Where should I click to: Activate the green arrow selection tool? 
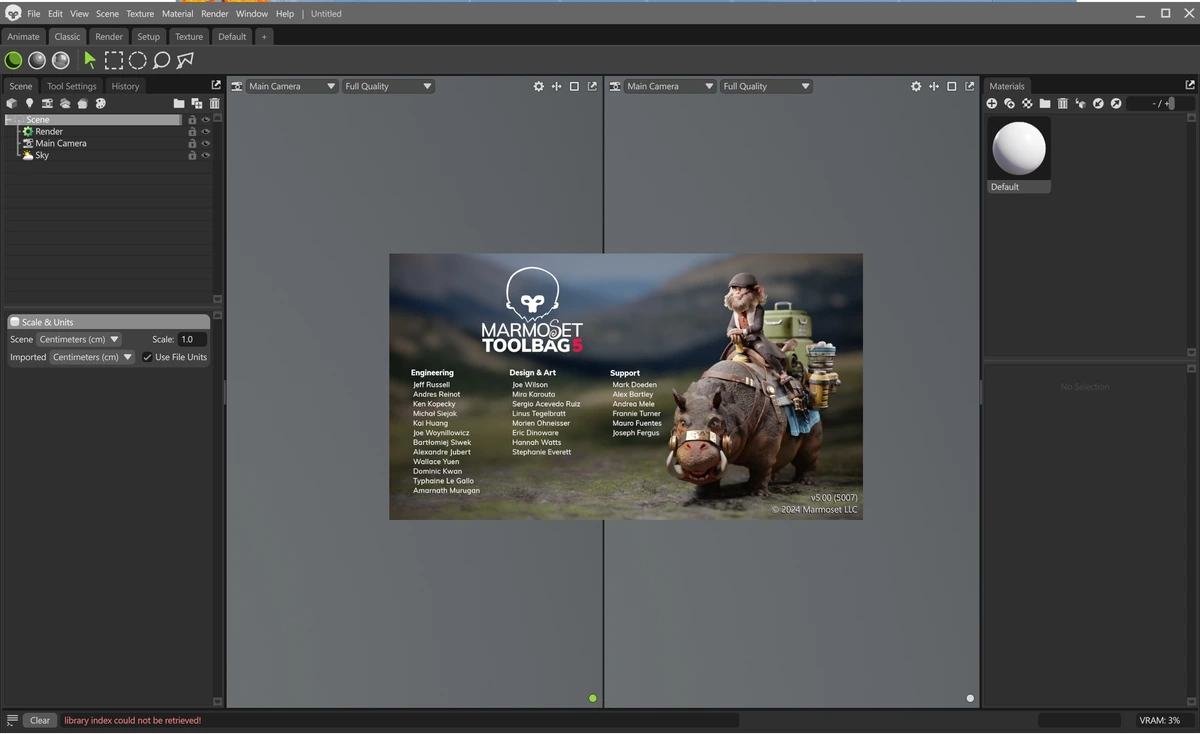(x=90, y=61)
